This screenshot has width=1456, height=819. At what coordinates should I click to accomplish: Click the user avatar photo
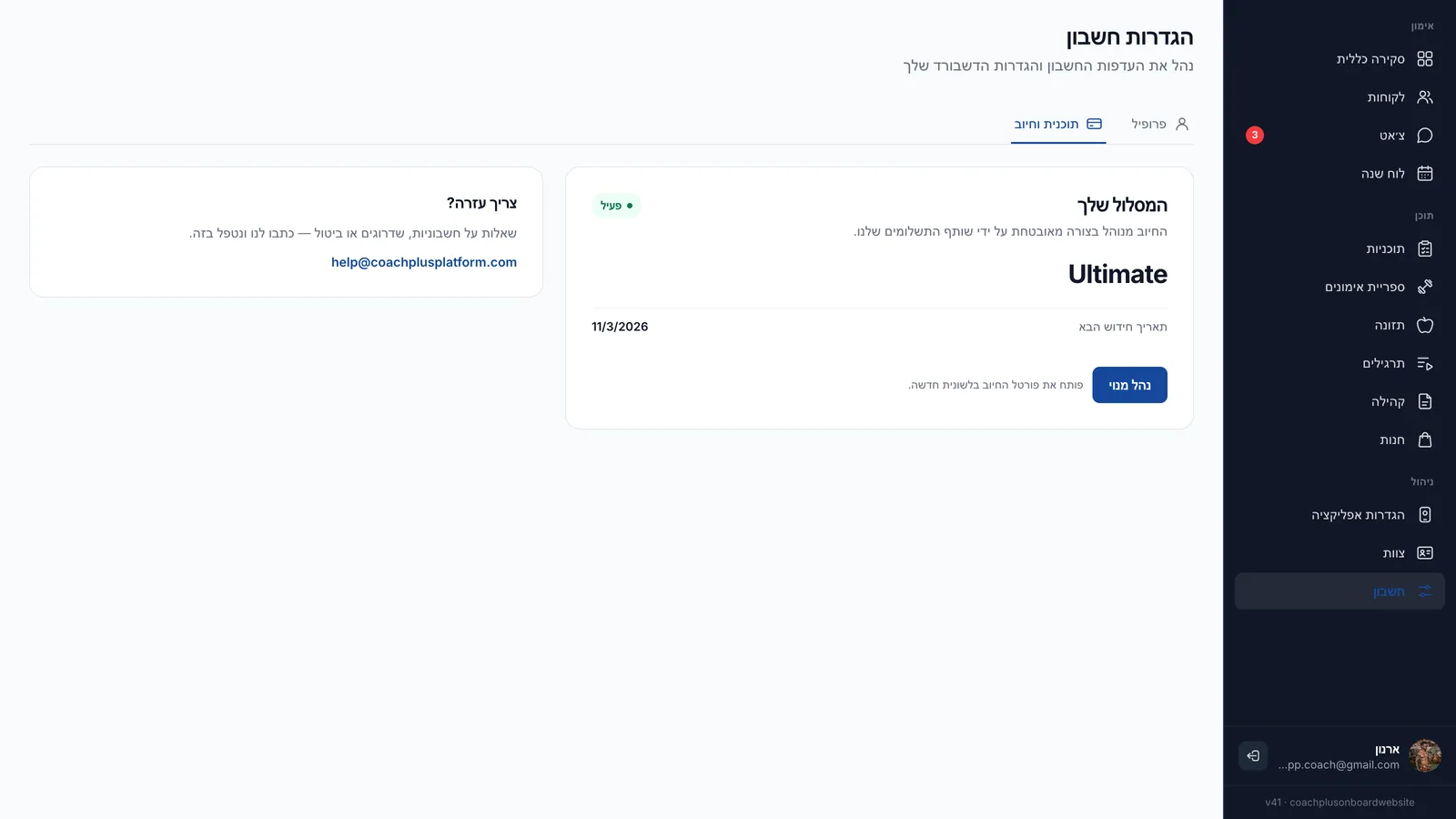click(1425, 755)
